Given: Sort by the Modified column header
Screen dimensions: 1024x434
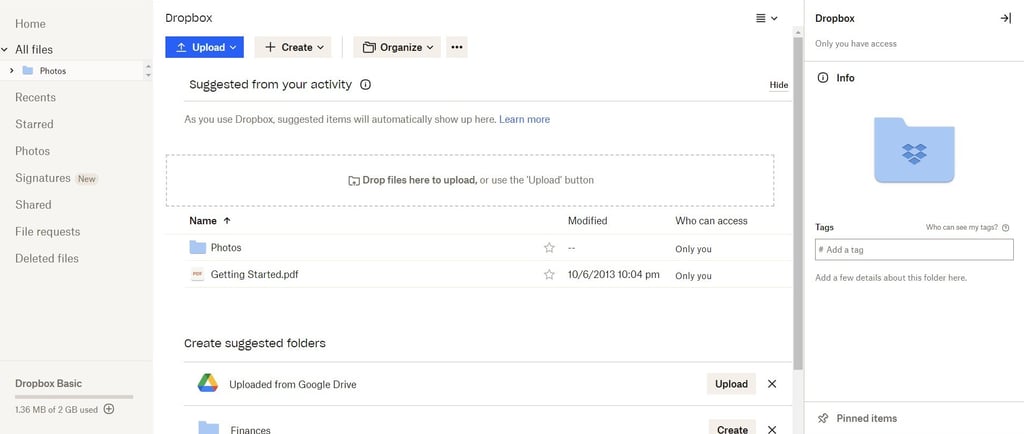Looking at the screenshot, I should click(x=587, y=221).
